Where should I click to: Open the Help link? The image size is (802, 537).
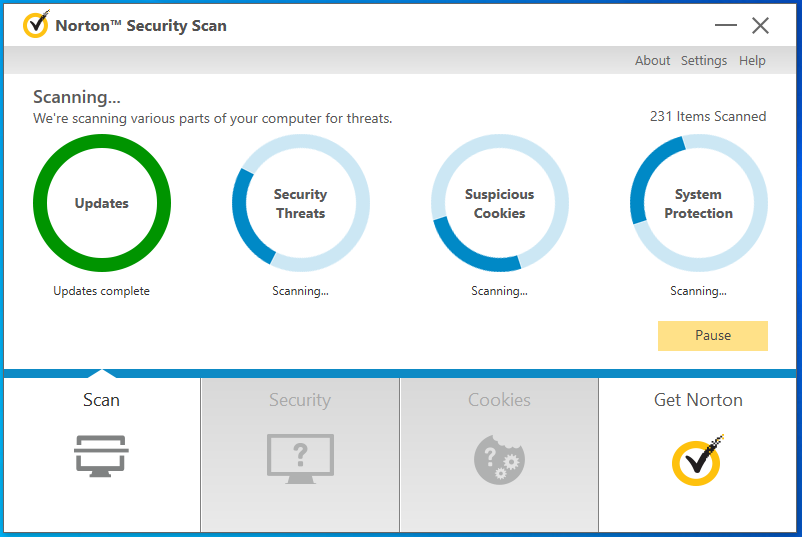(752, 61)
